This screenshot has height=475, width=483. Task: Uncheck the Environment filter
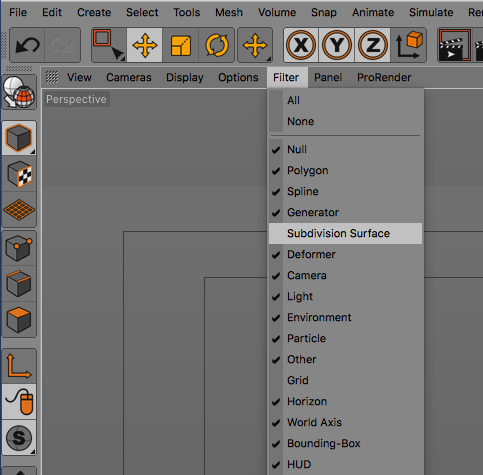pyautogui.click(x=345, y=317)
